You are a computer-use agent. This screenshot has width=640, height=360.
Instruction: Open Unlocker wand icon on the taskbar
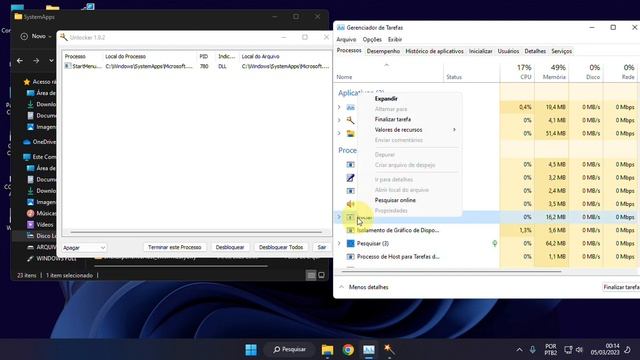click(x=389, y=350)
